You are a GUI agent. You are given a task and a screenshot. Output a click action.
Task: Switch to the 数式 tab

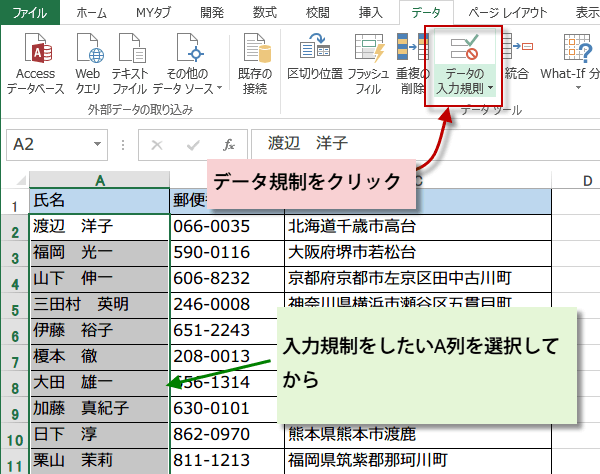265,12
